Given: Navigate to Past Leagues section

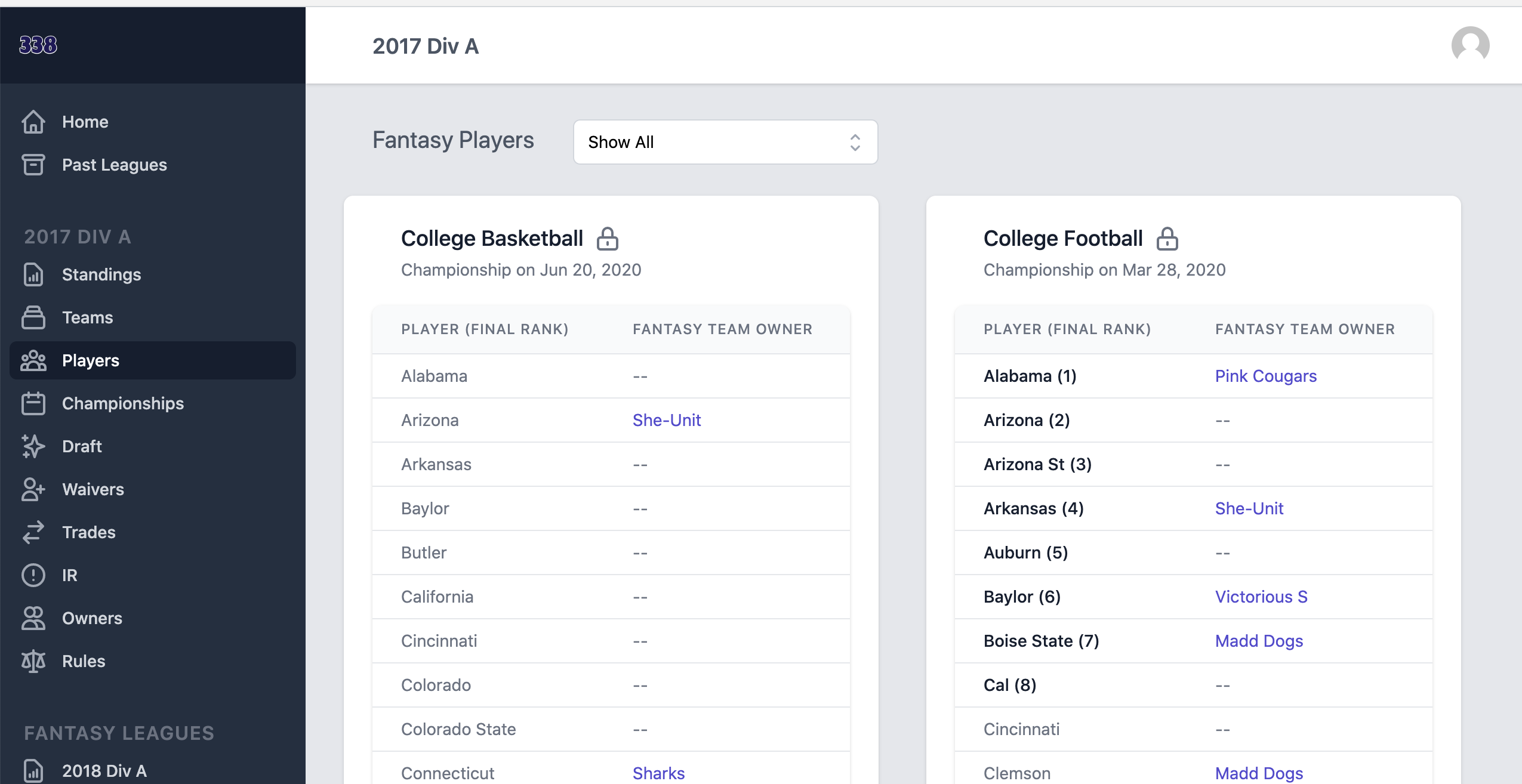Looking at the screenshot, I should click(113, 164).
